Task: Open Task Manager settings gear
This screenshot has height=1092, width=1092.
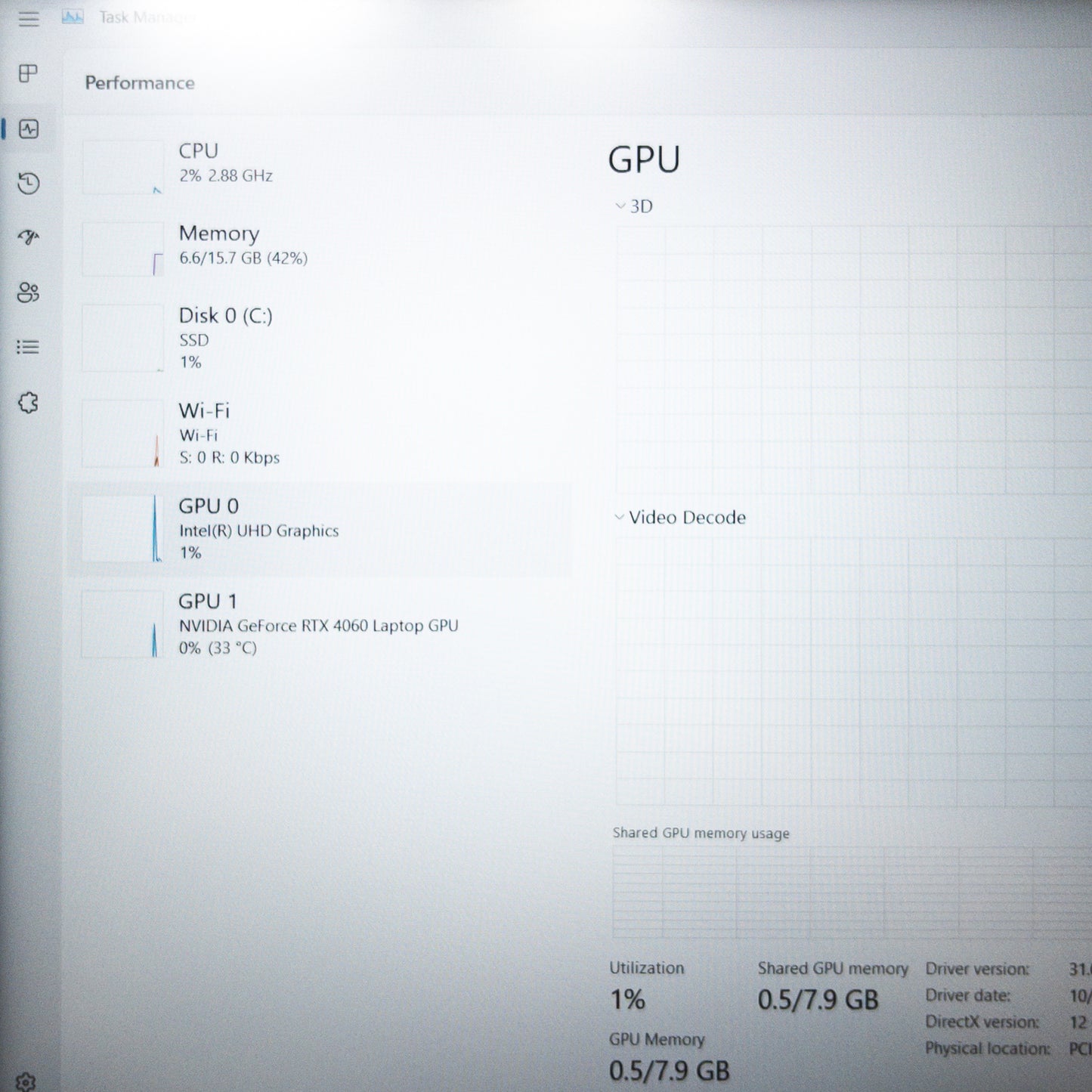Action: [x=26, y=1081]
